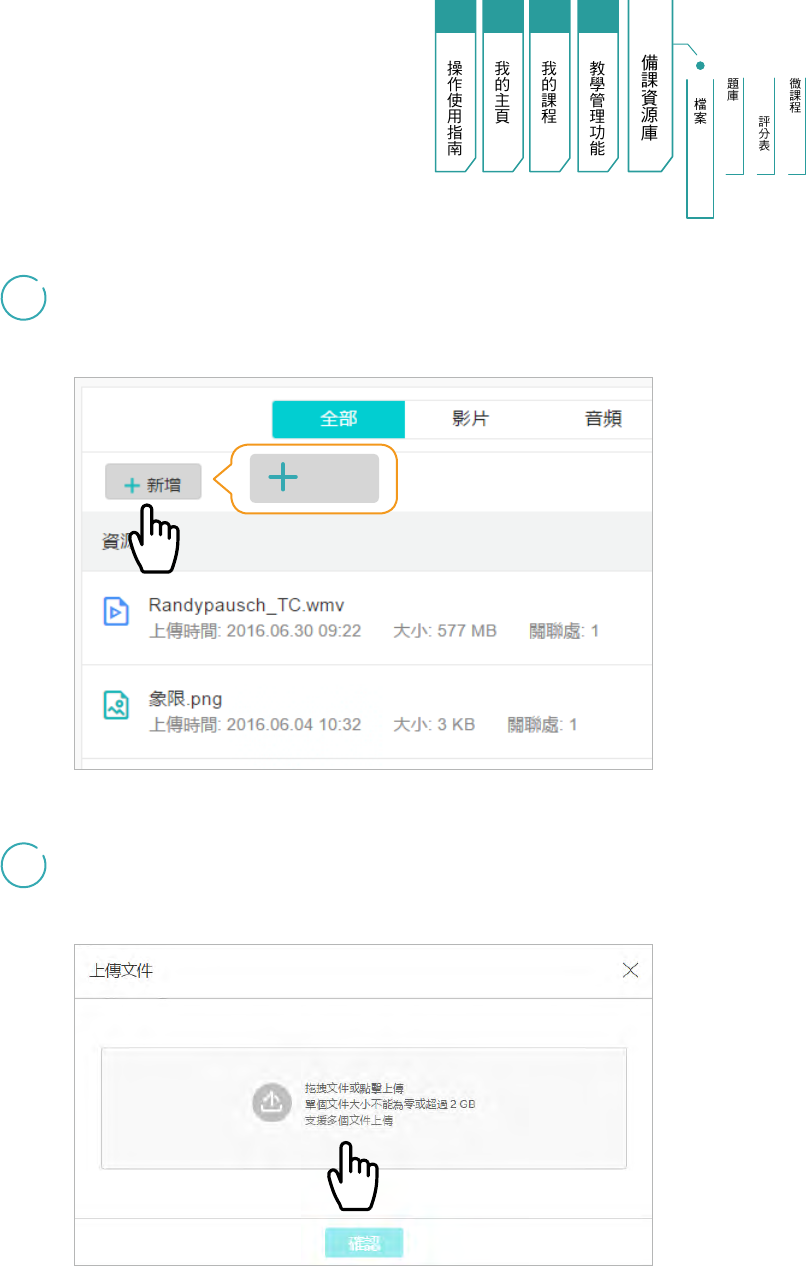Open the 象限.png file name

[x=187, y=698]
